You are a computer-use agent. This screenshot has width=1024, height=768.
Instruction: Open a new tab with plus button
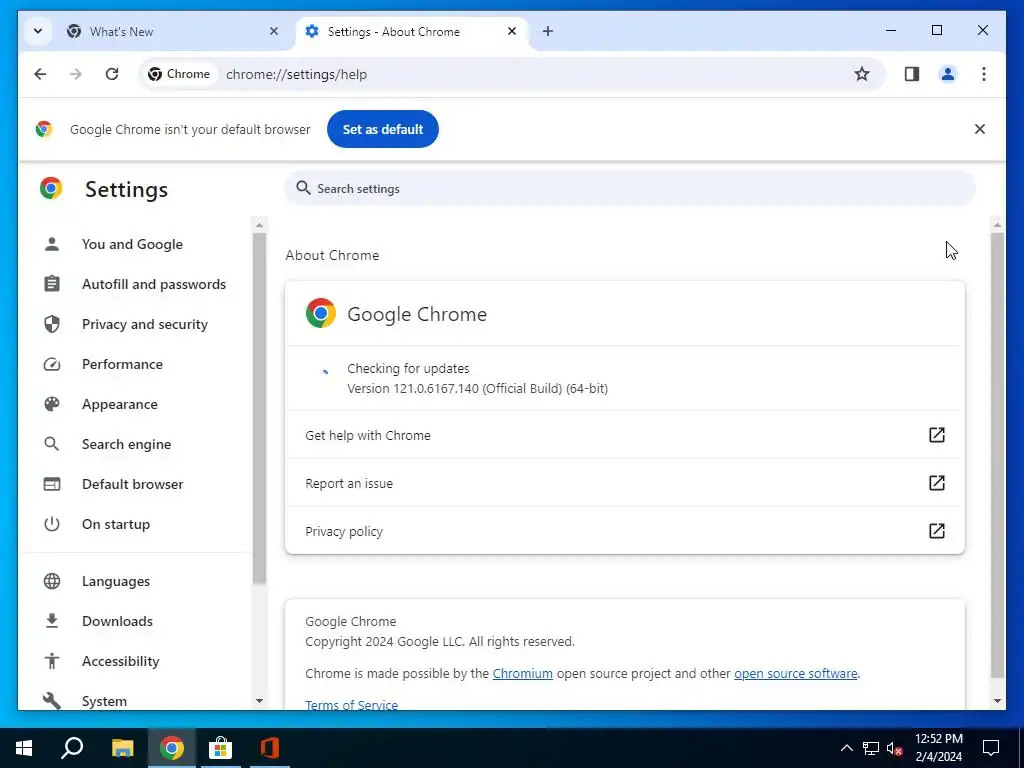tap(547, 31)
